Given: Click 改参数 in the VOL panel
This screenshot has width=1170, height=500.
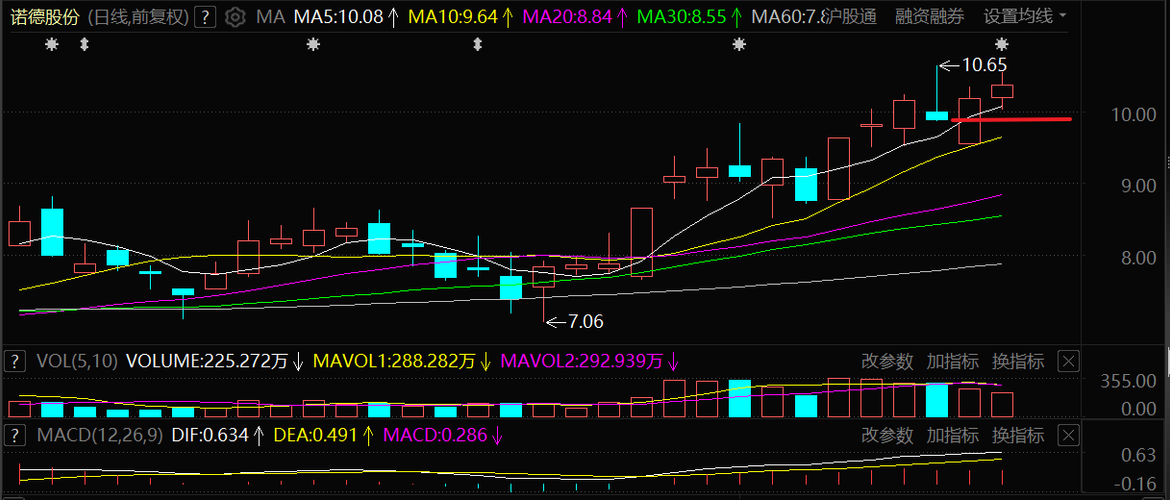Looking at the screenshot, I should pyautogui.click(x=887, y=362).
